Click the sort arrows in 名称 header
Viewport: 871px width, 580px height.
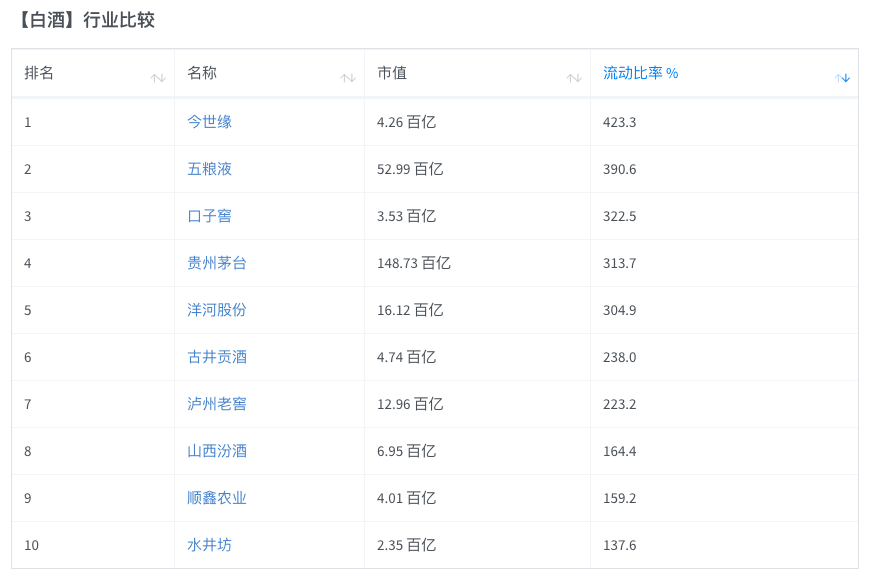[348, 78]
